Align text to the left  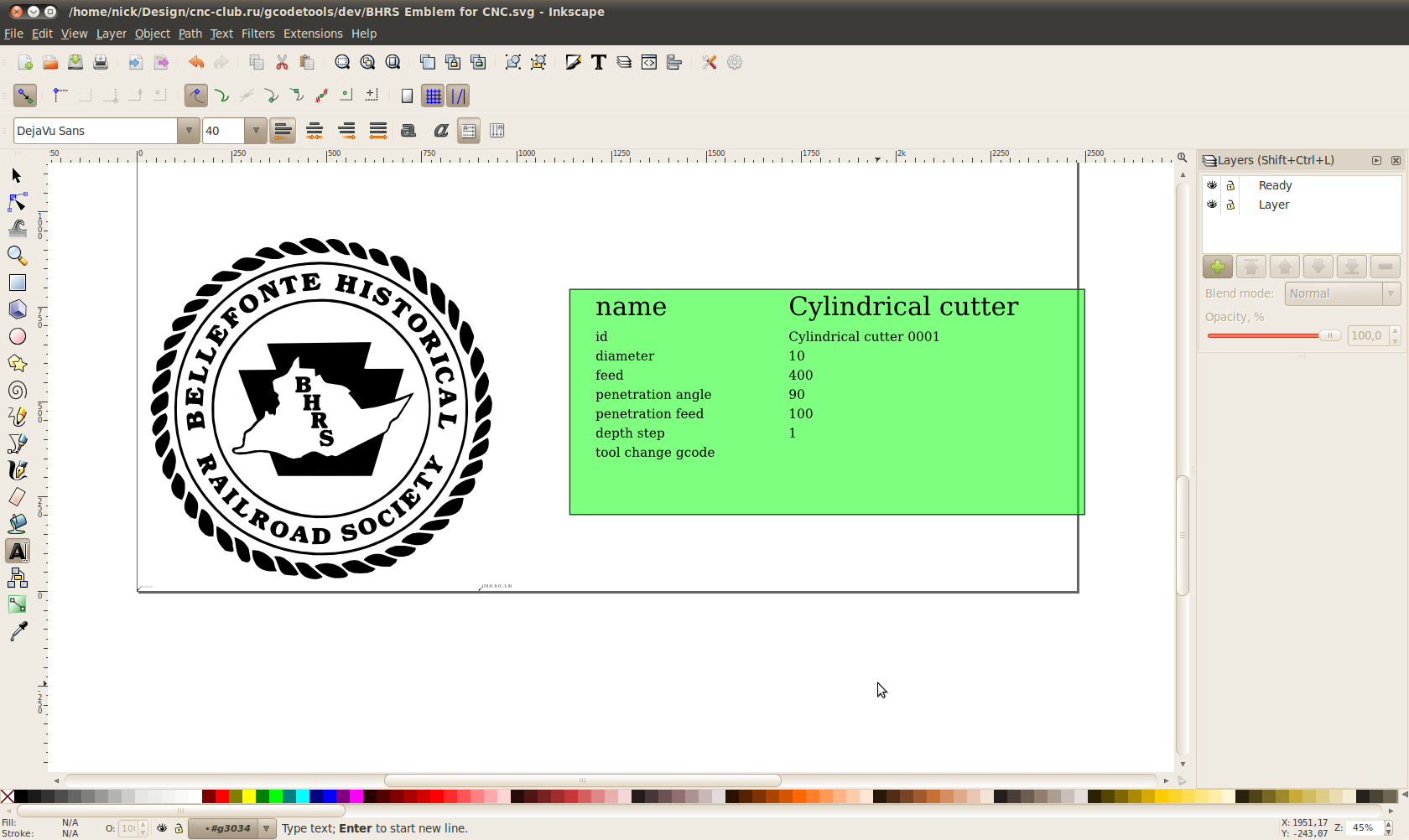(283, 131)
